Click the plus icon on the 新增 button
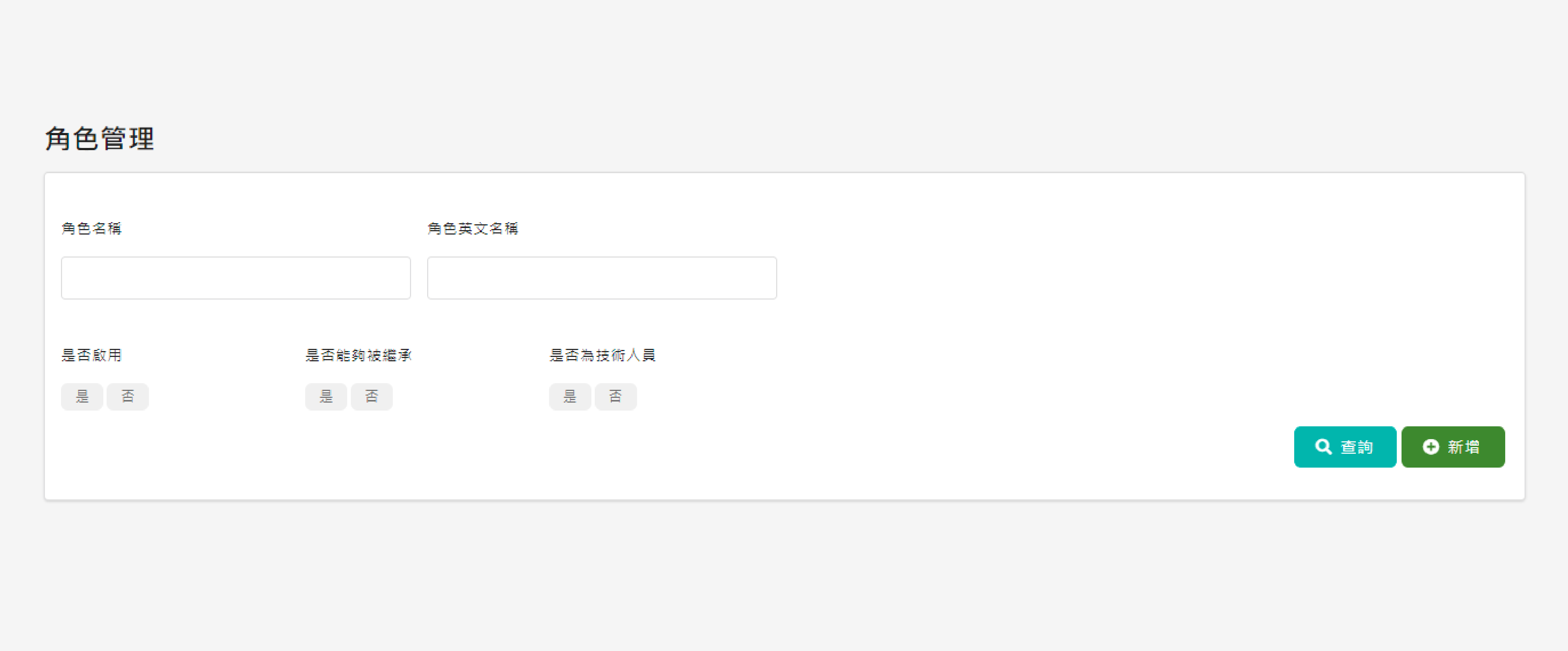Viewport: 1568px width, 651px height. (1431, 446)
